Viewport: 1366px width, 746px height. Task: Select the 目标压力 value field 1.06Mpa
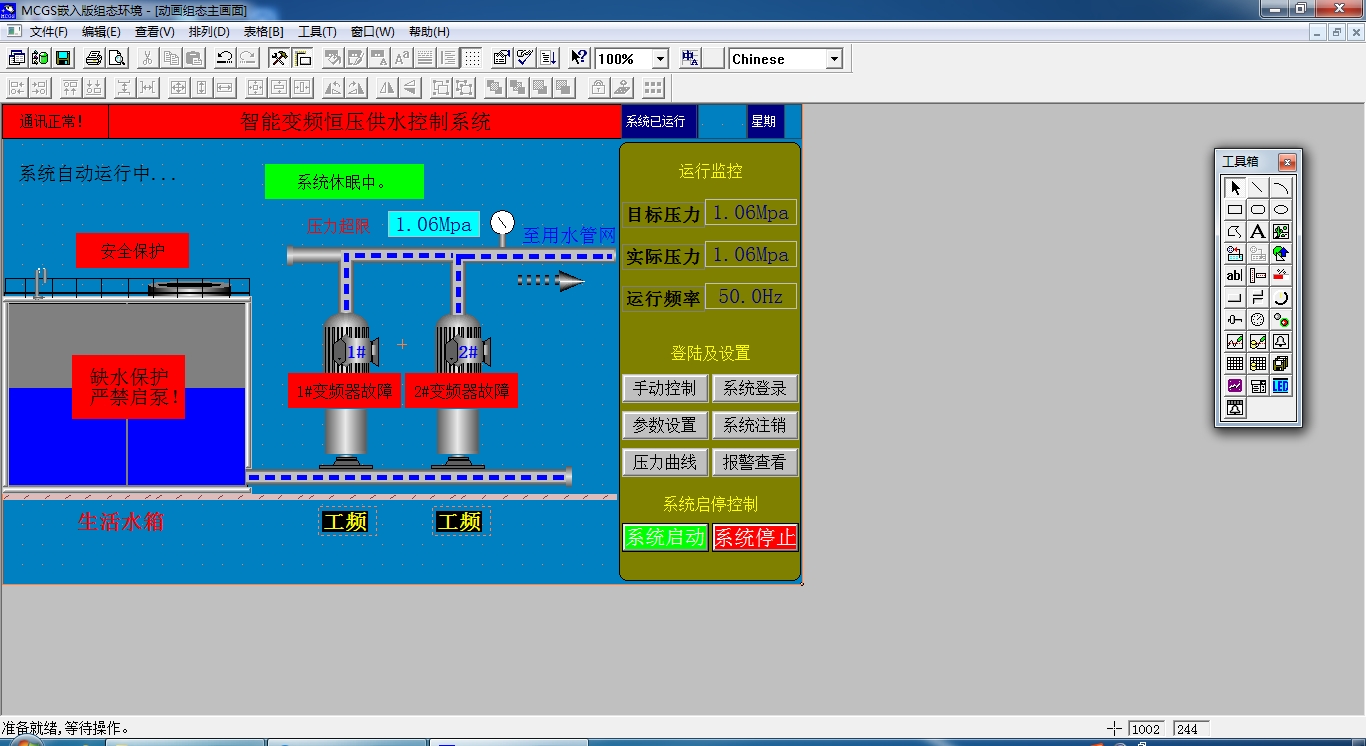coord(751,212)
